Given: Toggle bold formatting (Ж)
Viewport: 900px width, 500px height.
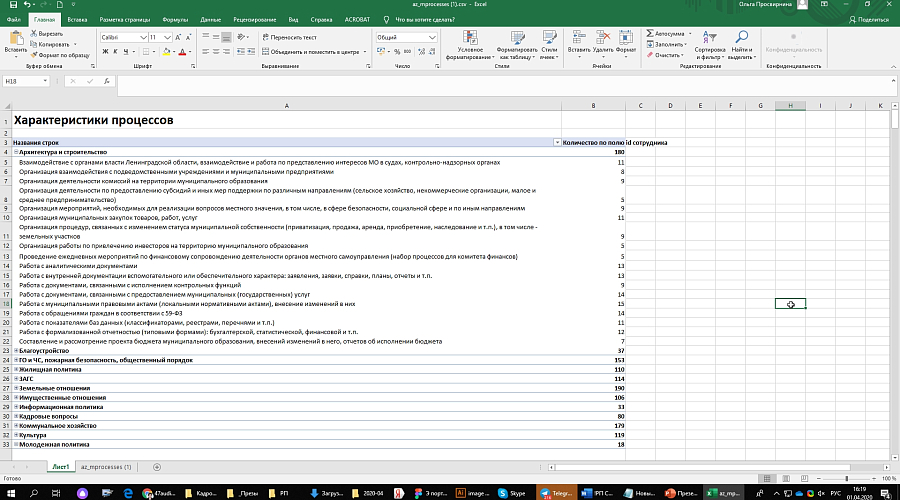Looking at the screenshot, I should tap(105, 52).
